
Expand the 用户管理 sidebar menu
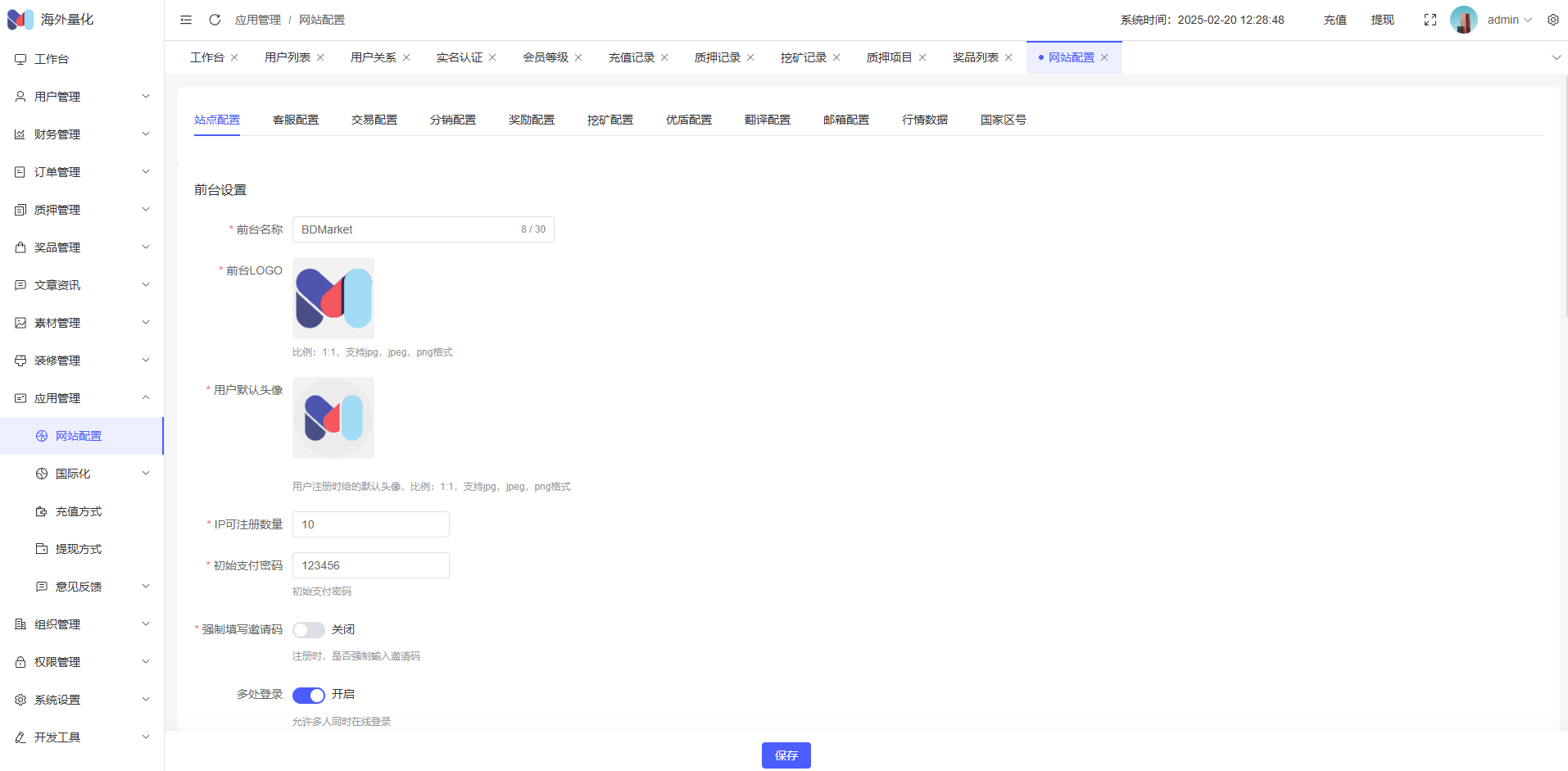pyautogui.click(x=82, y=97)
